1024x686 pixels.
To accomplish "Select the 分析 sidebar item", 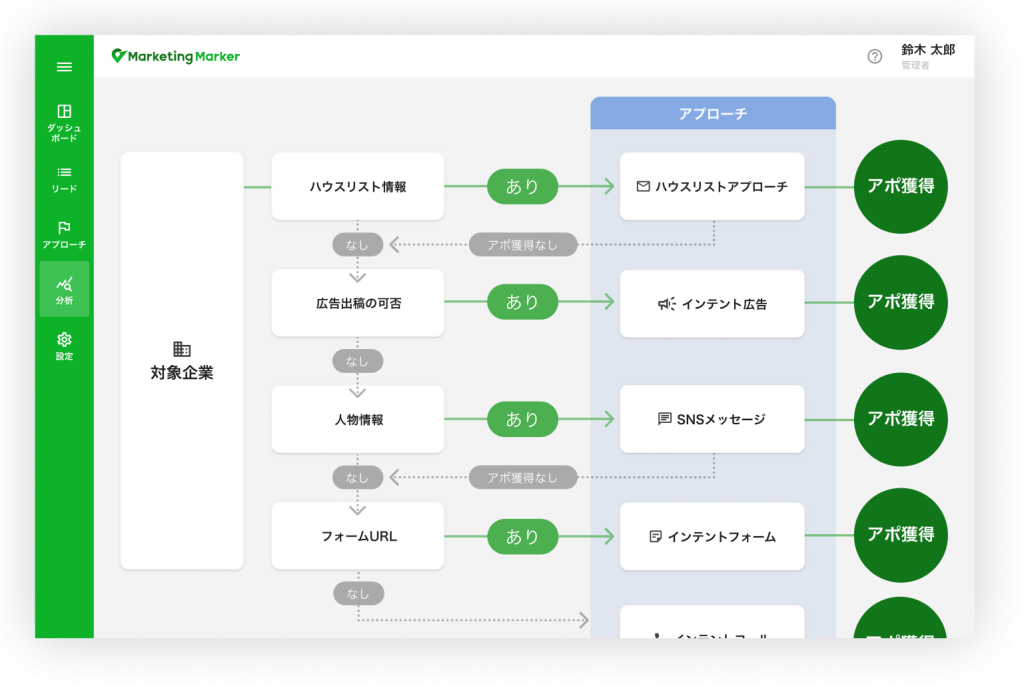I will tap(64, 290).
